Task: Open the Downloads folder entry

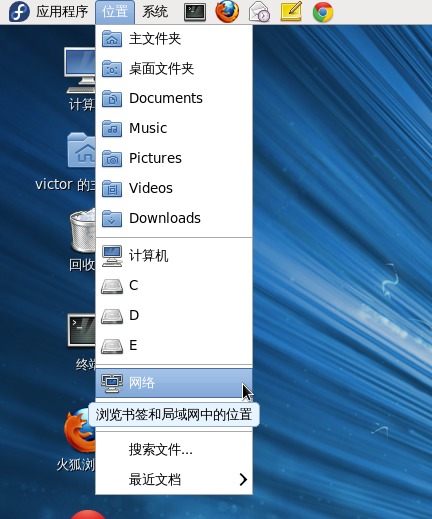Action: 174,218
